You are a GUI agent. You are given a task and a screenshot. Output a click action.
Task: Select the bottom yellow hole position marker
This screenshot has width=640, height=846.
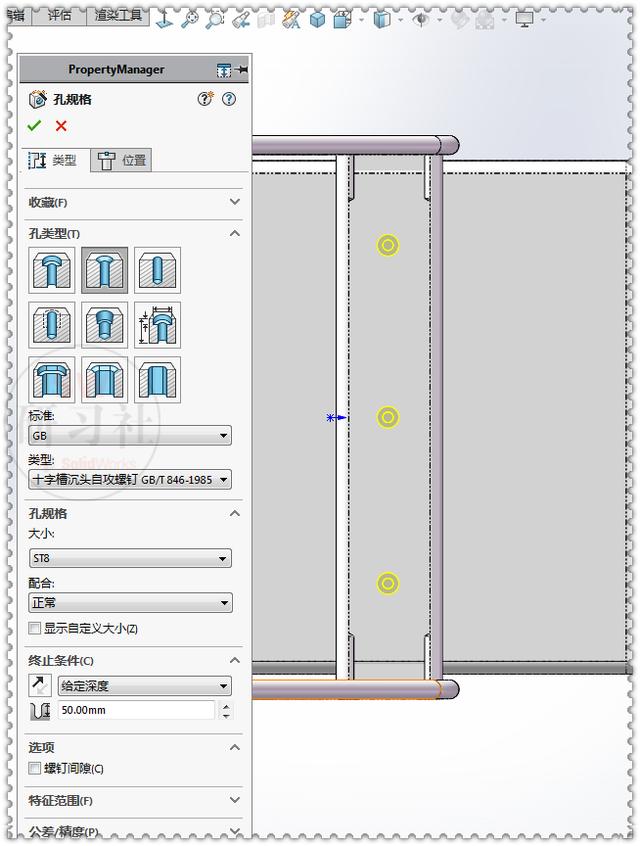point(387,583)
